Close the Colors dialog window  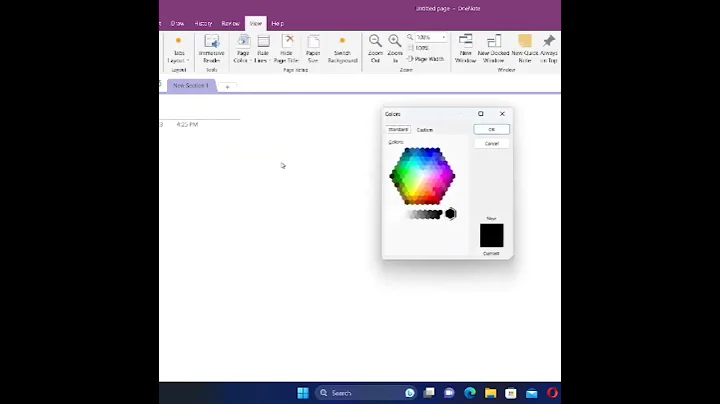click(x=502, y=114)
